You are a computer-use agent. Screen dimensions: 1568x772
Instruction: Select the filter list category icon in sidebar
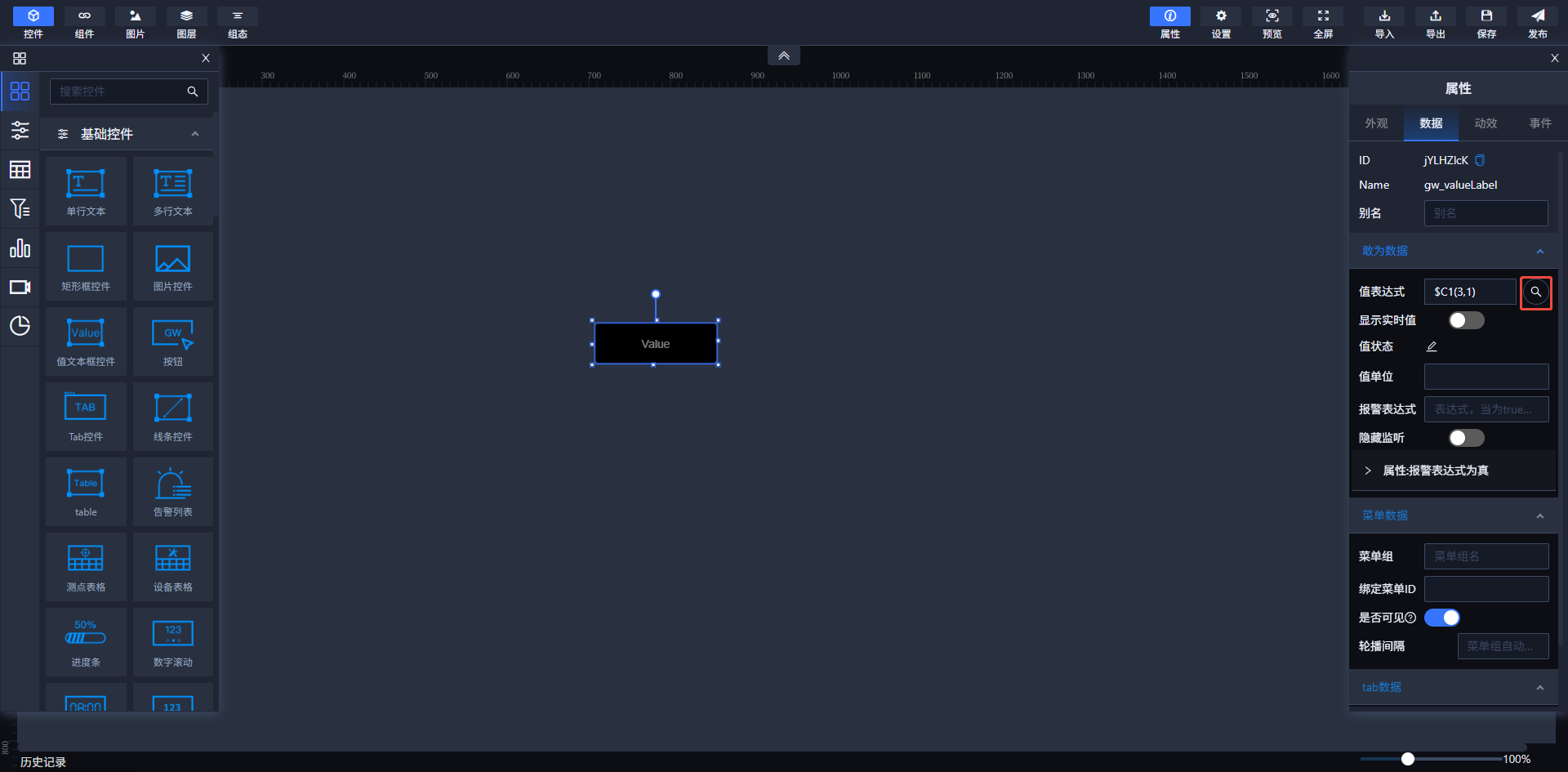tap(20, 208)
